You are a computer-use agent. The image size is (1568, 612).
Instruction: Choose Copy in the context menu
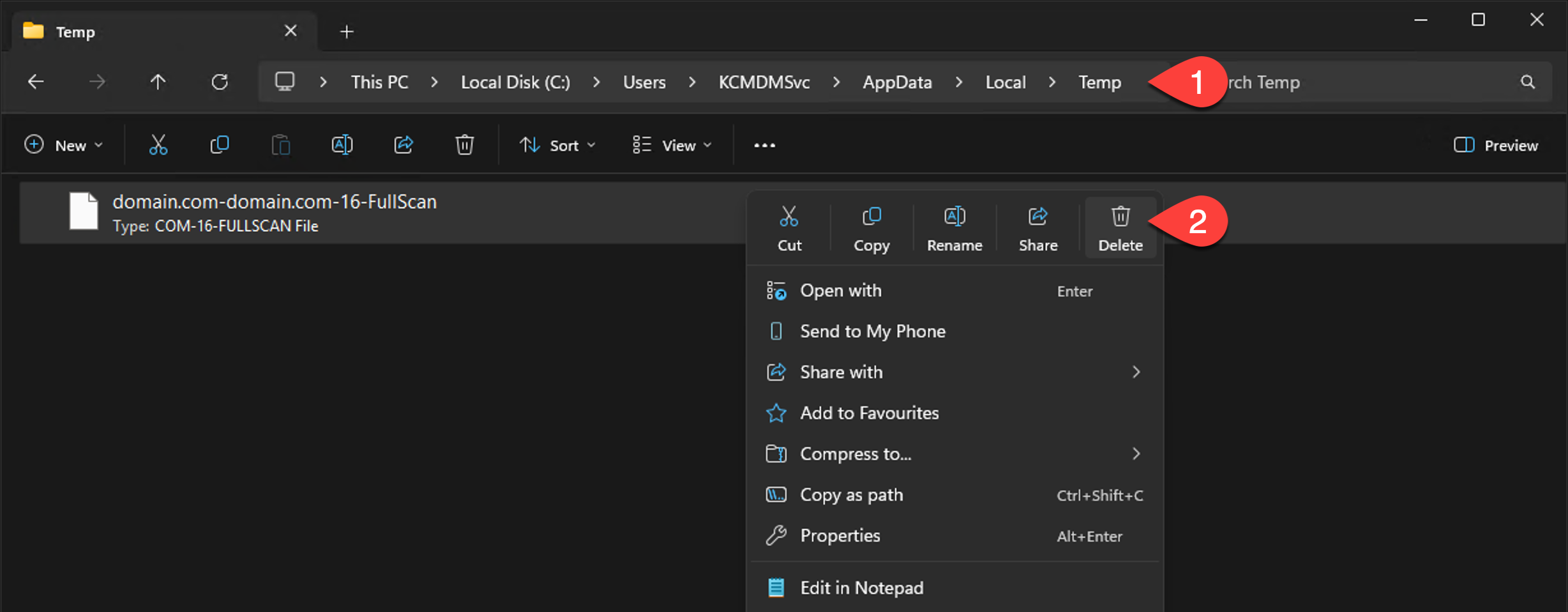[871, 228]
